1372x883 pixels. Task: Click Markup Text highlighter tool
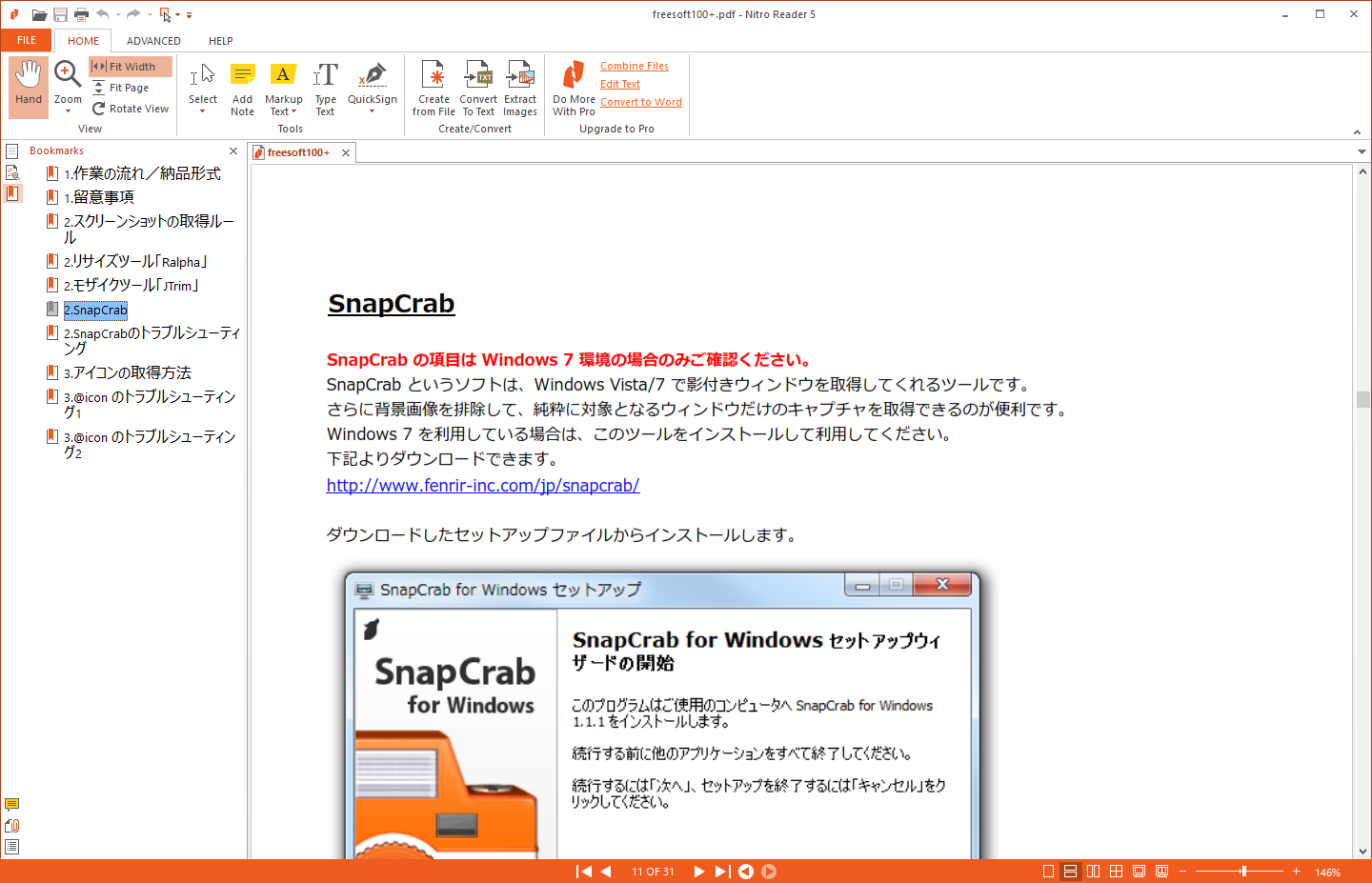(283, 88)
